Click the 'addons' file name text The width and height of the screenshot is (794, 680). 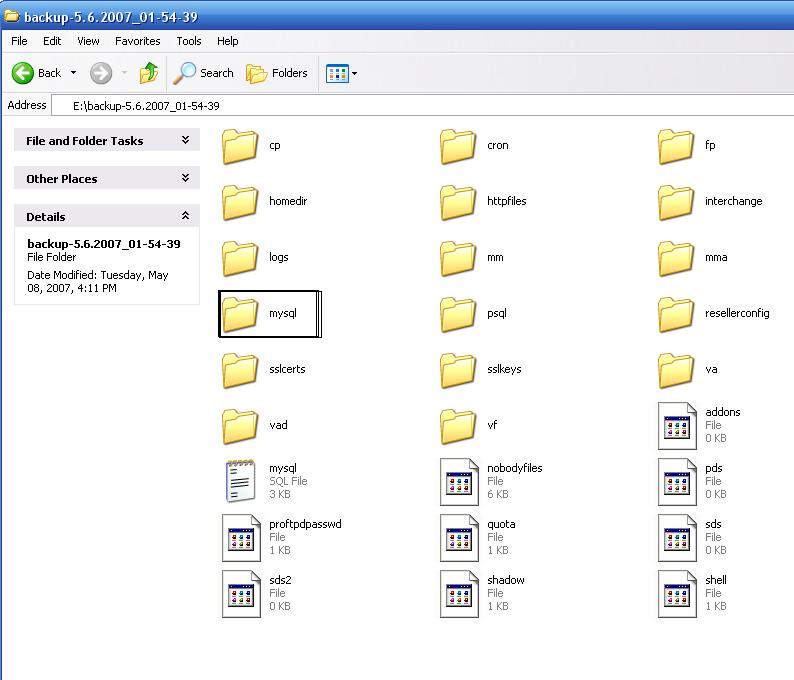pos(723,412)
